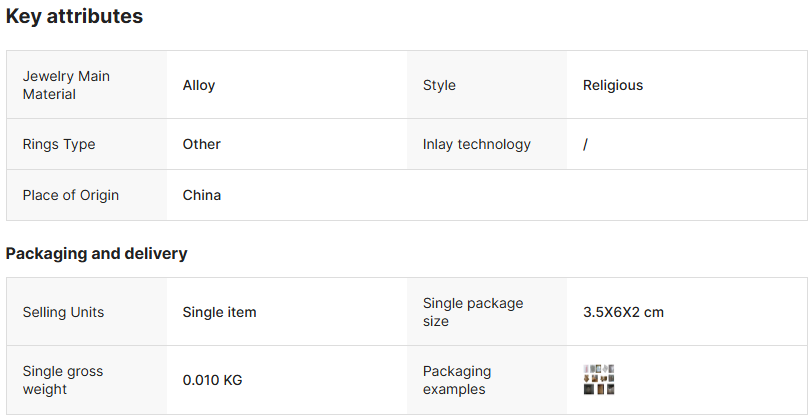Select the Single gross weight label
The image size is (812, 419).
click(x=63, y=380)
